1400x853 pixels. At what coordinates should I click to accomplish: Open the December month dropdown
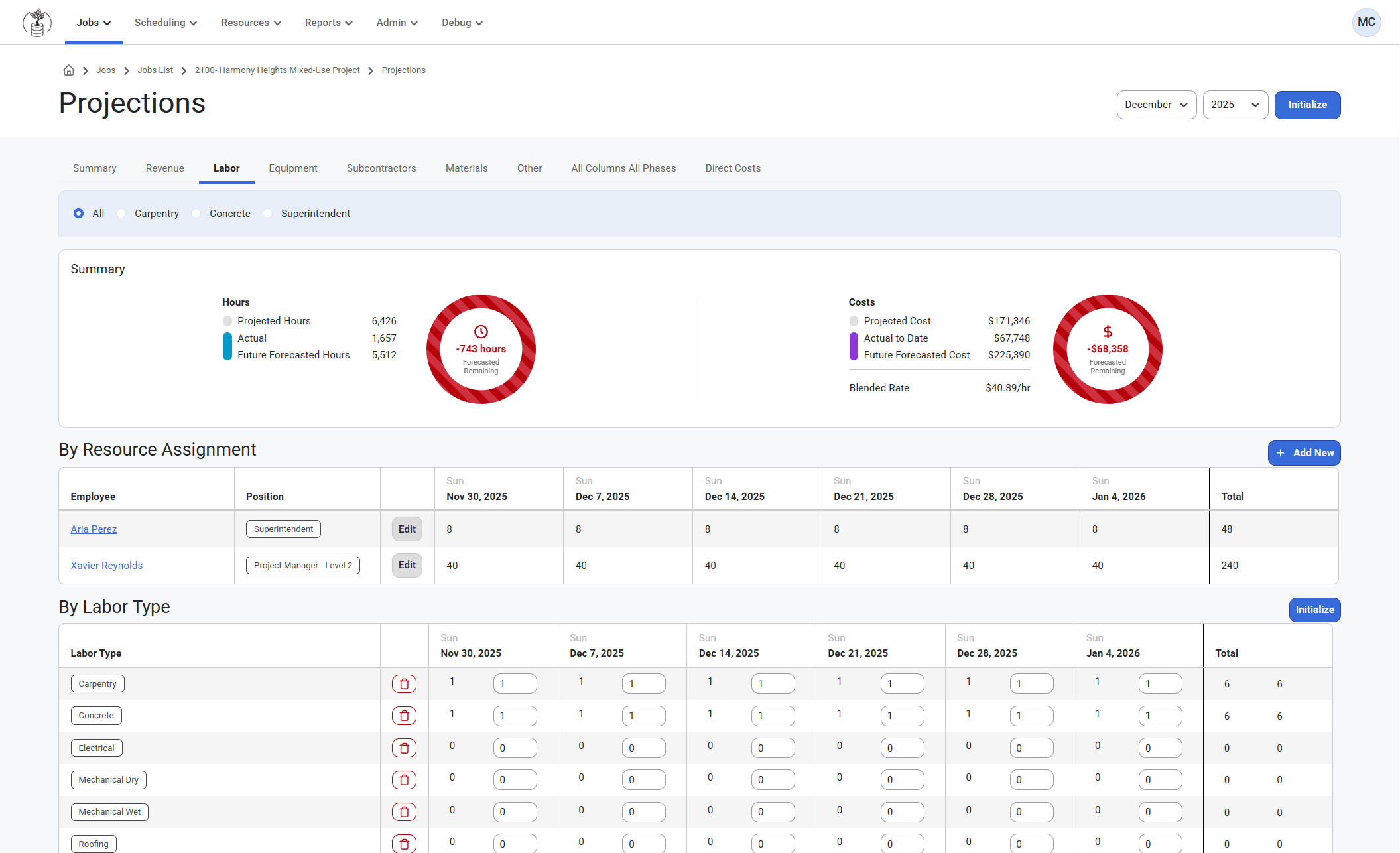click(x=1156, y=105)
